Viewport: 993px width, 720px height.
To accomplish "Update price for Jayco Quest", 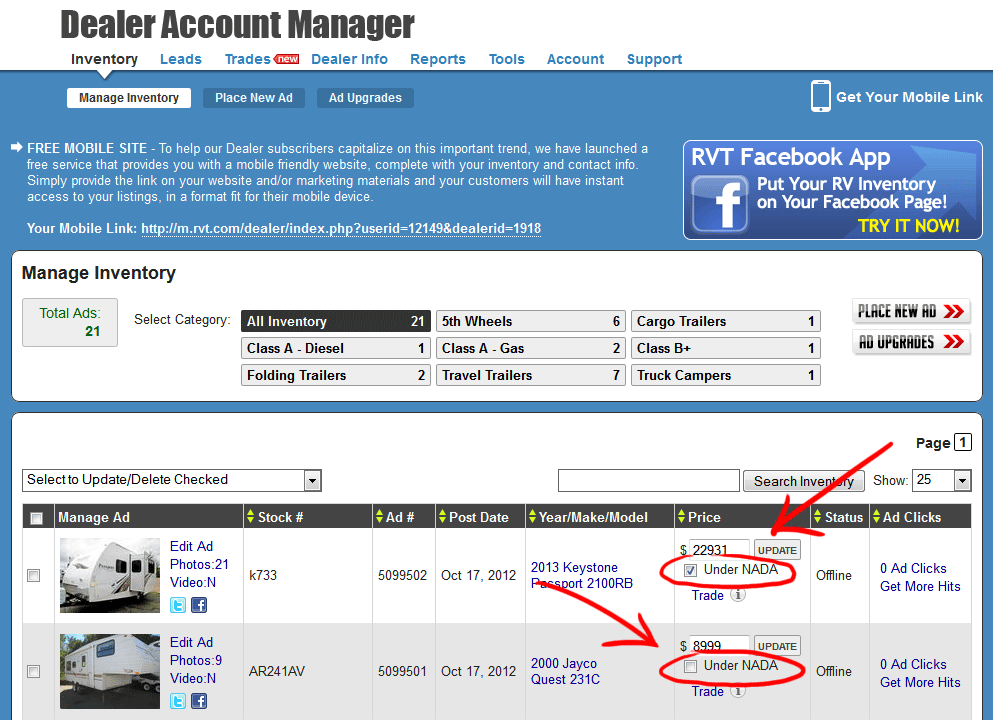I will click(777, 646).
